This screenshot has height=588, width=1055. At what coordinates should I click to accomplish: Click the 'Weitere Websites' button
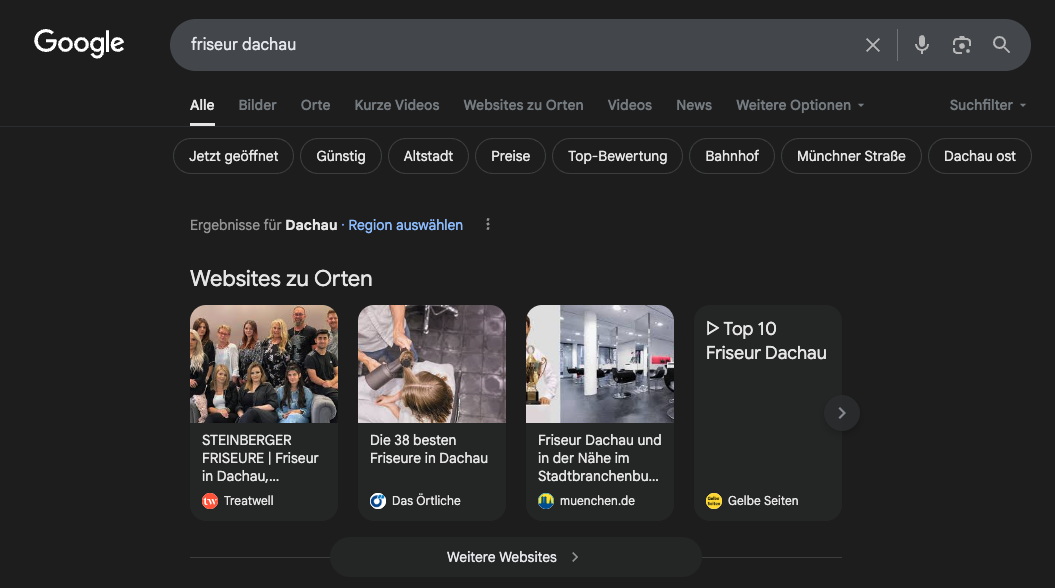515,557
